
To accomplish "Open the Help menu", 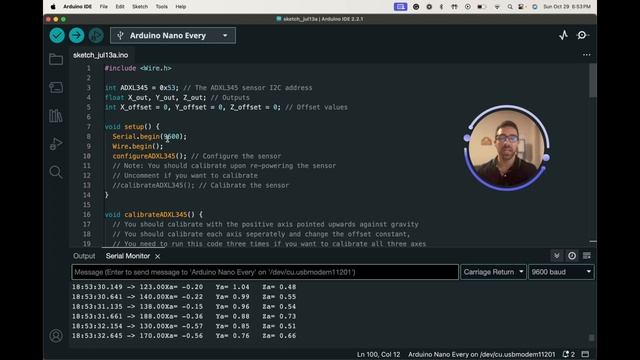I will click(181, 7).
